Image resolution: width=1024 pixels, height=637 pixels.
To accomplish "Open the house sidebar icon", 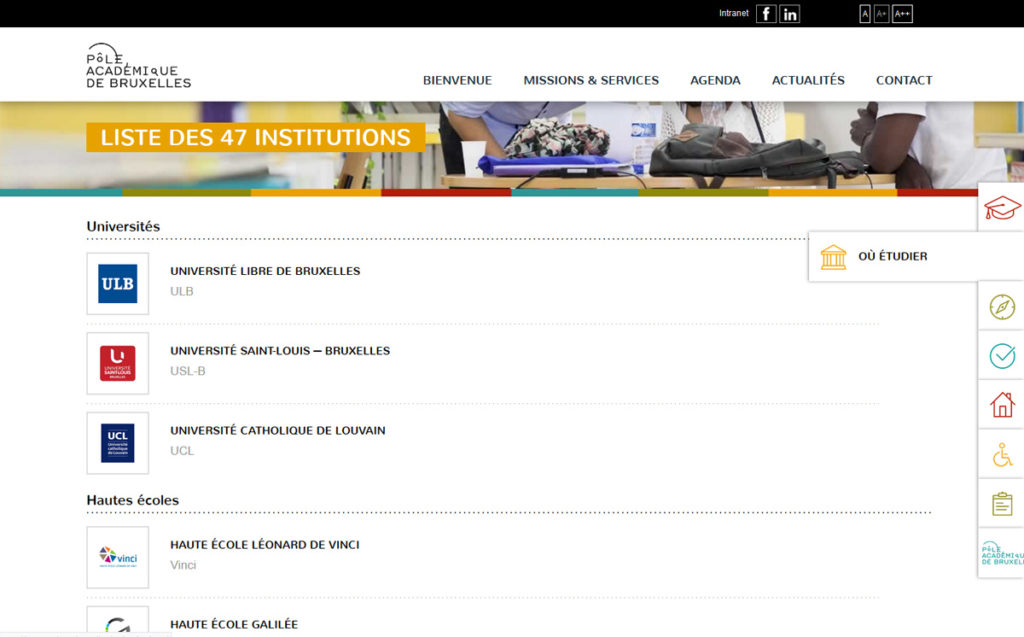I will coord(1002,405).
